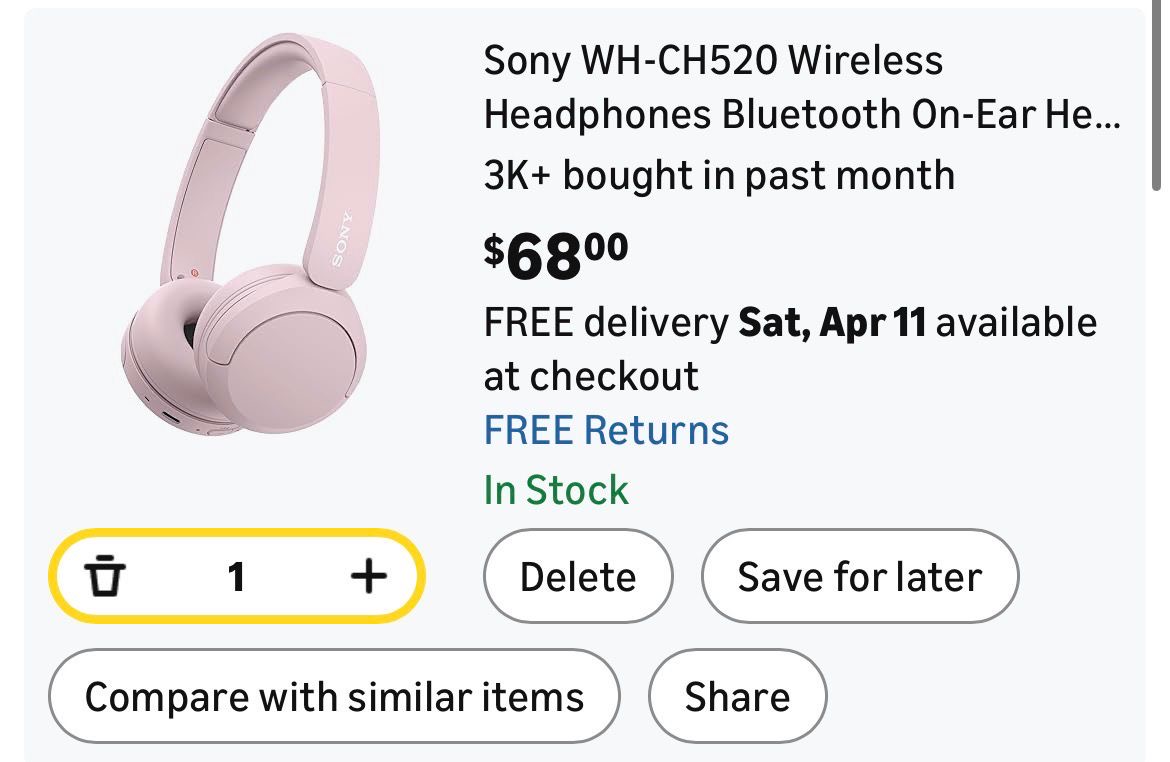Click the quantity number 1

pyautogui.click(x=236, y=576)
